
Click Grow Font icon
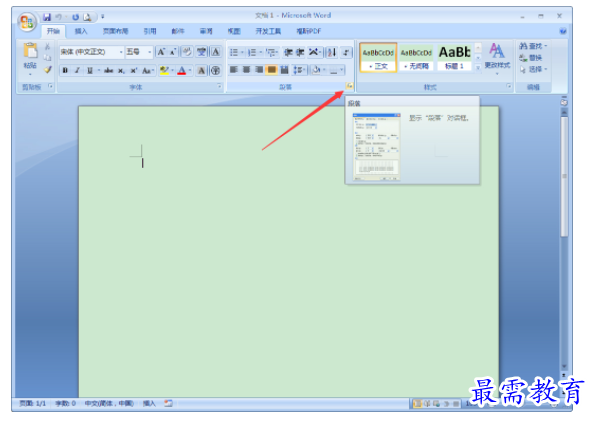[161, 52]
